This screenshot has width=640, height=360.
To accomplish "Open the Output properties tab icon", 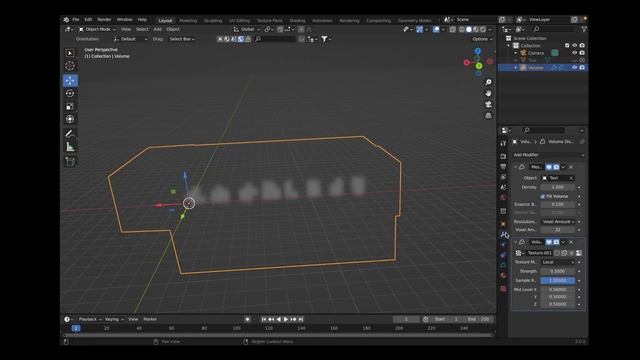I will [x=503, y=167].
